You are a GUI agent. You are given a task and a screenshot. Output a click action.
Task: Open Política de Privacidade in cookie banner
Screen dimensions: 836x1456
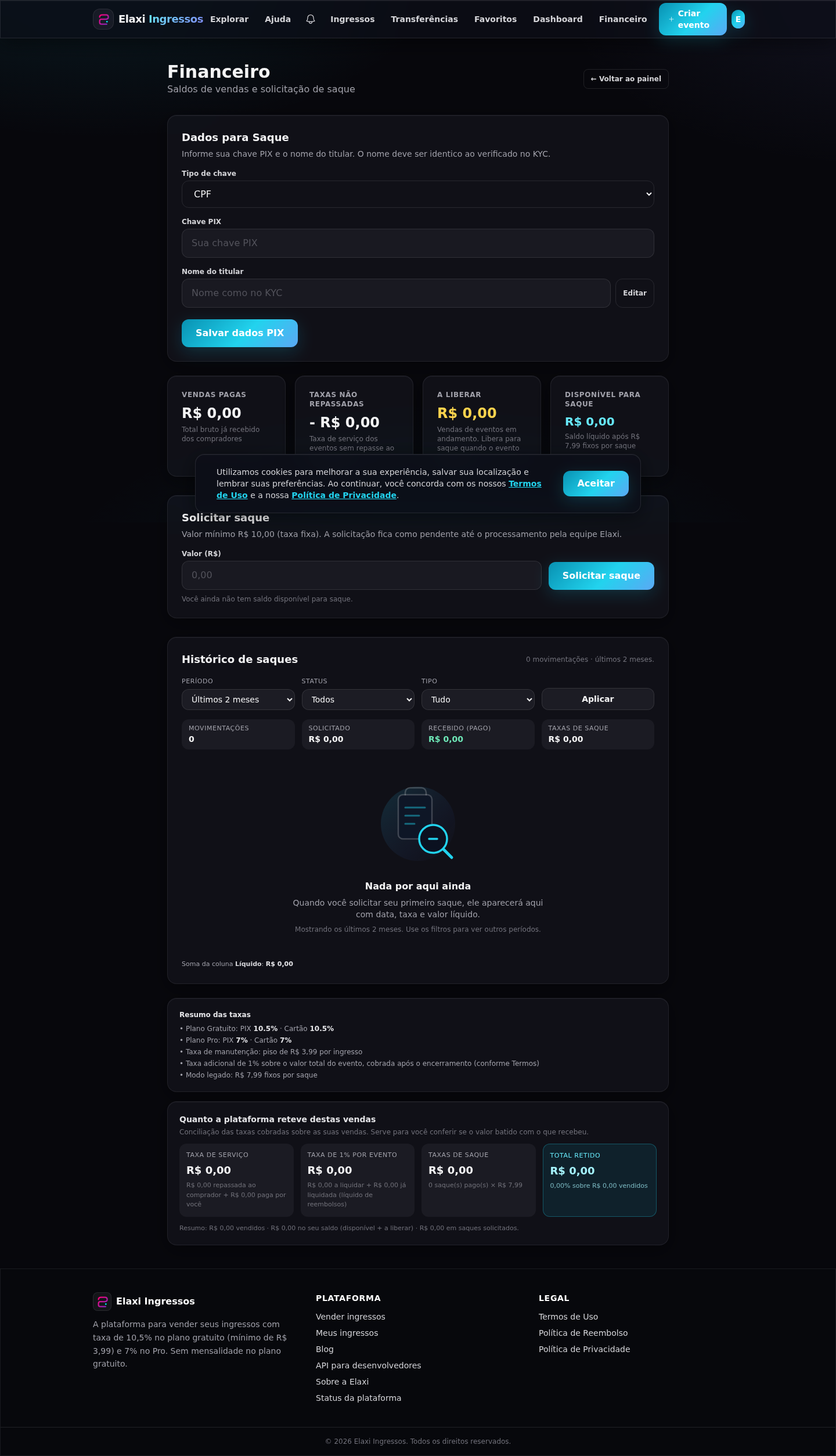click(x=344, y=495)
